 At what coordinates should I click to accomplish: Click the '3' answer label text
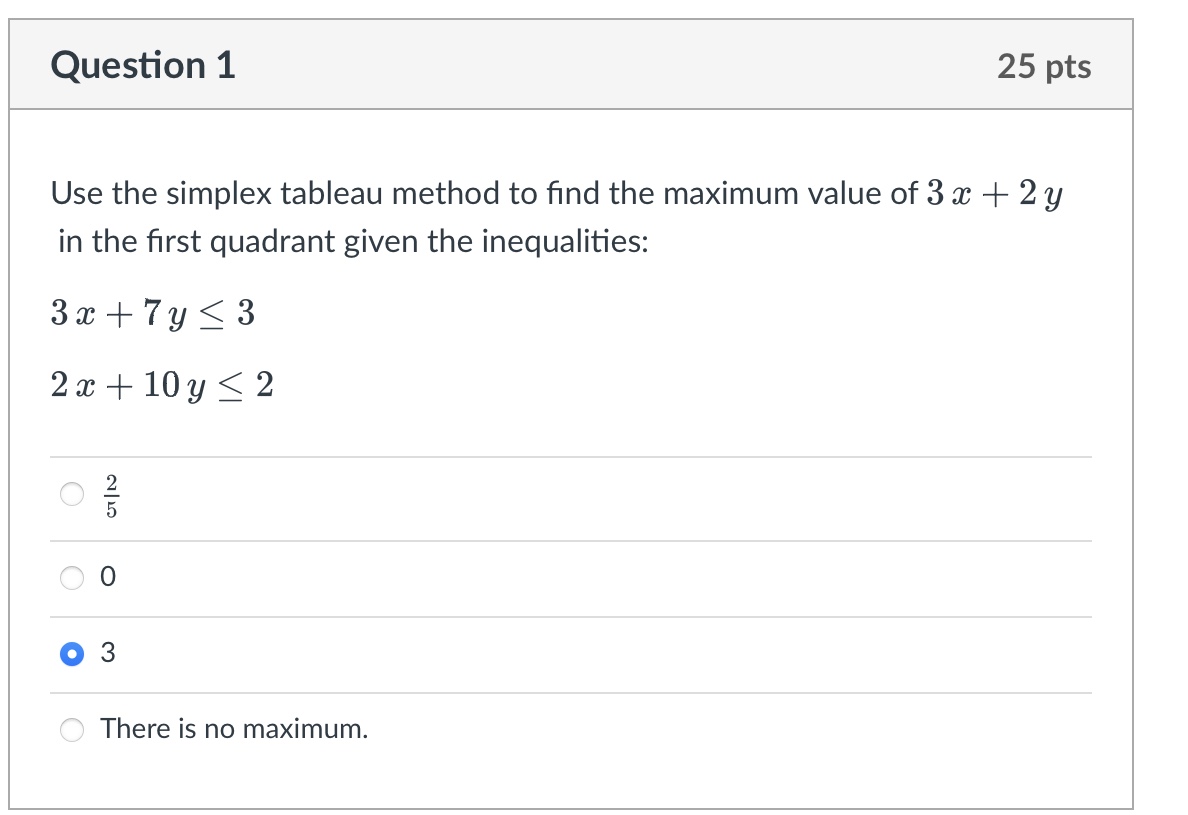point(110,654)
